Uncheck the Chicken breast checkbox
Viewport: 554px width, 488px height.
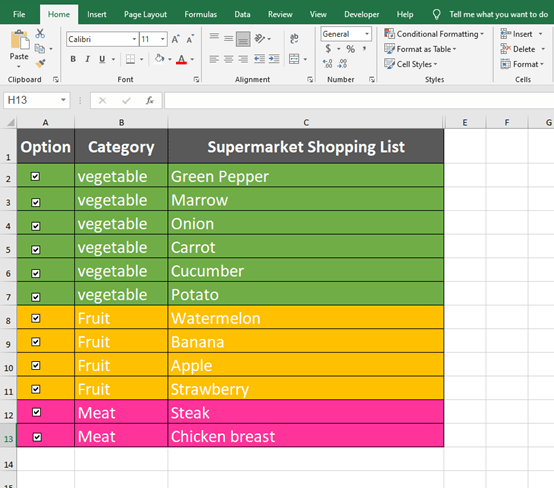pos(37,437)
